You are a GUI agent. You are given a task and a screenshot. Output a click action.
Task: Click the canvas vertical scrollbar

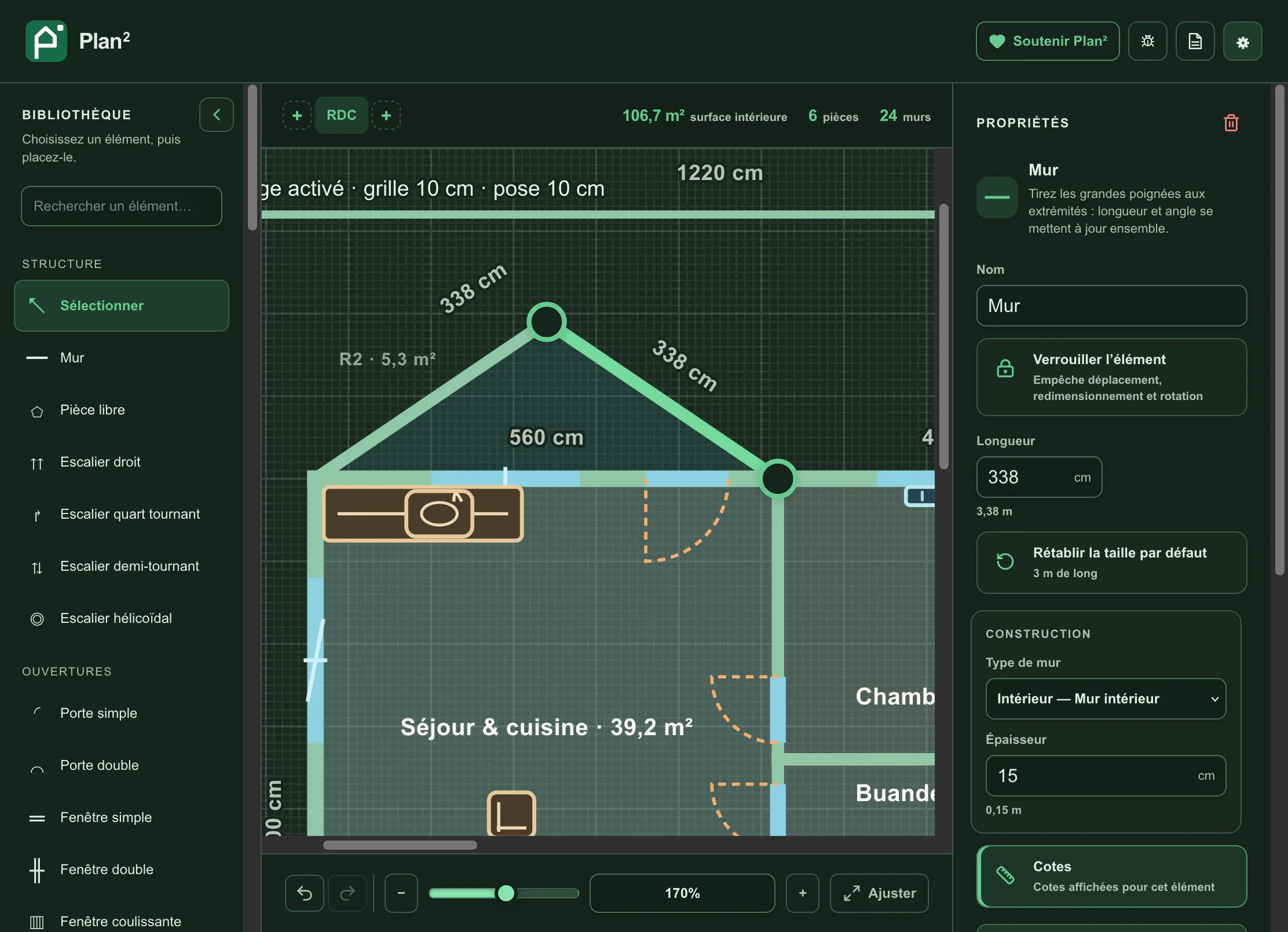coord(944,336)
